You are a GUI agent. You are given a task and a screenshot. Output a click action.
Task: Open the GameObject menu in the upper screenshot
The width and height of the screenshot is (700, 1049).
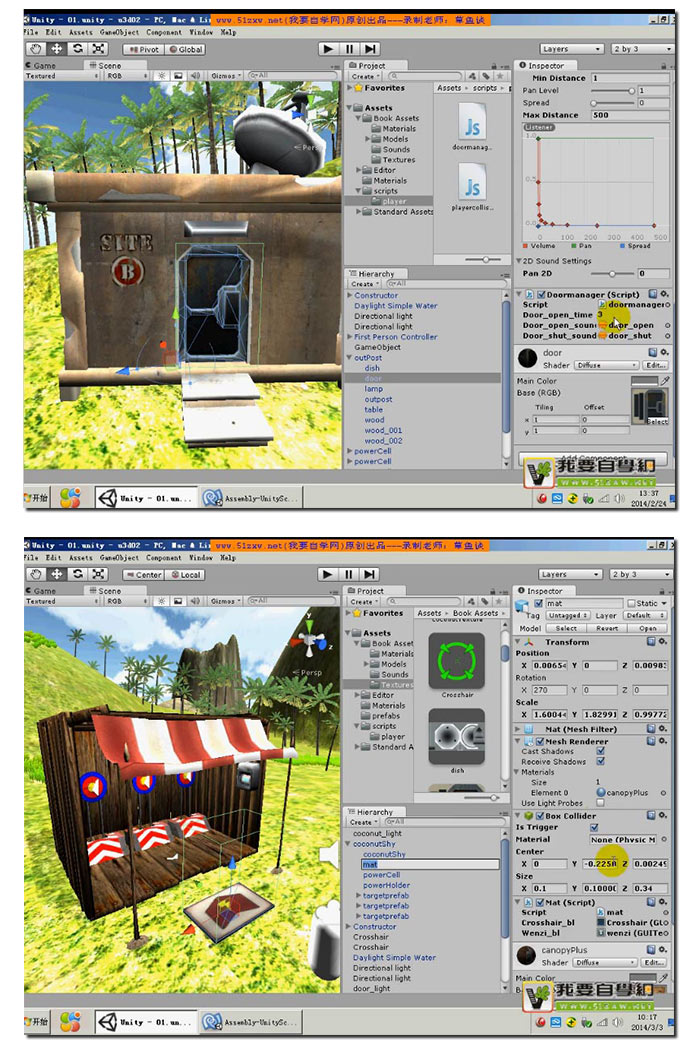(x=119, y=31)
